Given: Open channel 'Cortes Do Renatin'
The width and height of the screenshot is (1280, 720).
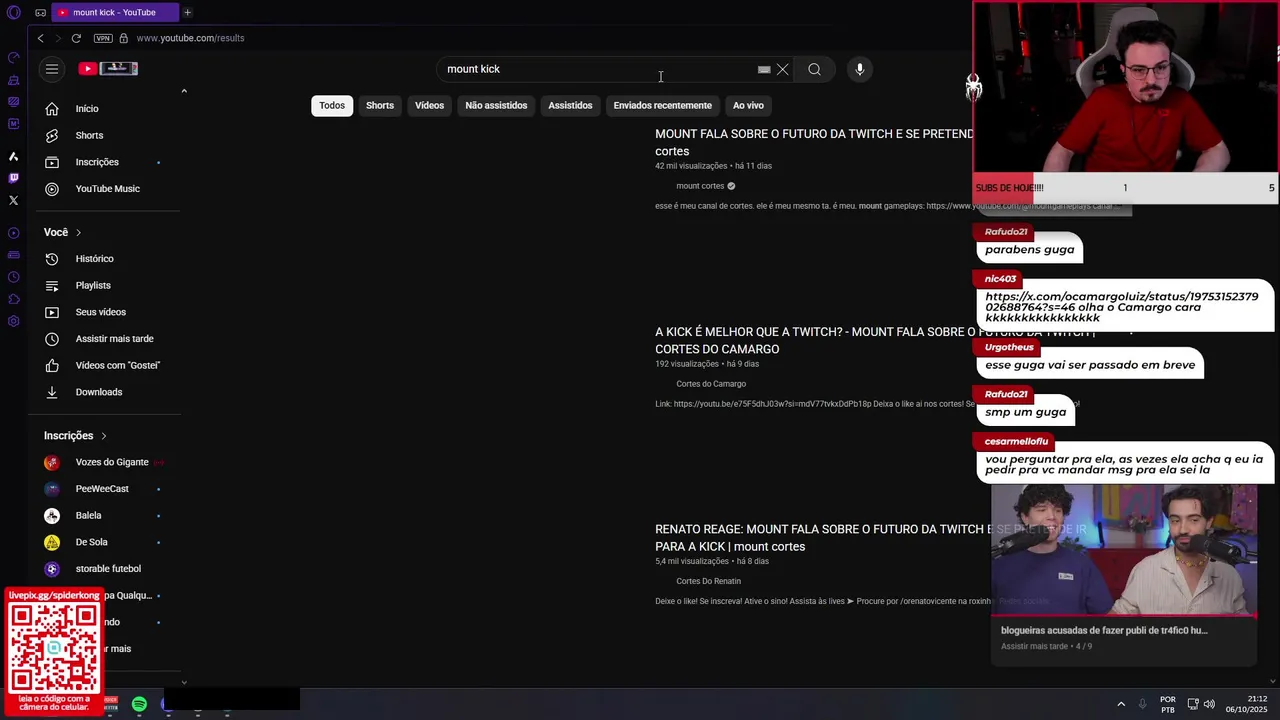Looking at the screenshot, I should (x=708, y=581).
